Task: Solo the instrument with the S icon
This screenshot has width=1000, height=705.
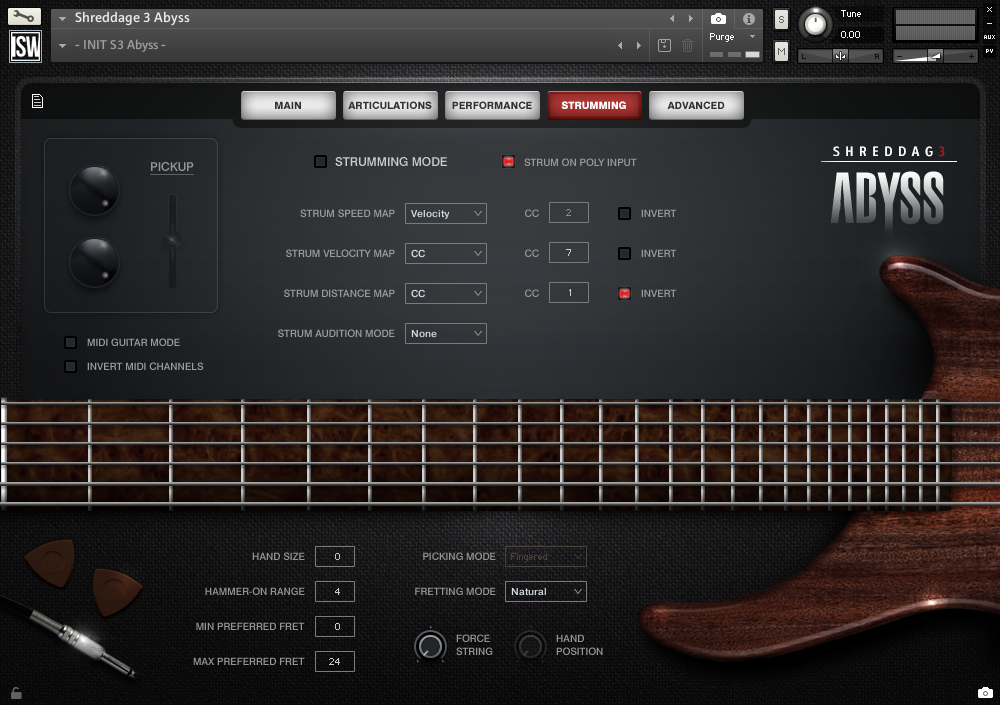Action: [781, 17]
